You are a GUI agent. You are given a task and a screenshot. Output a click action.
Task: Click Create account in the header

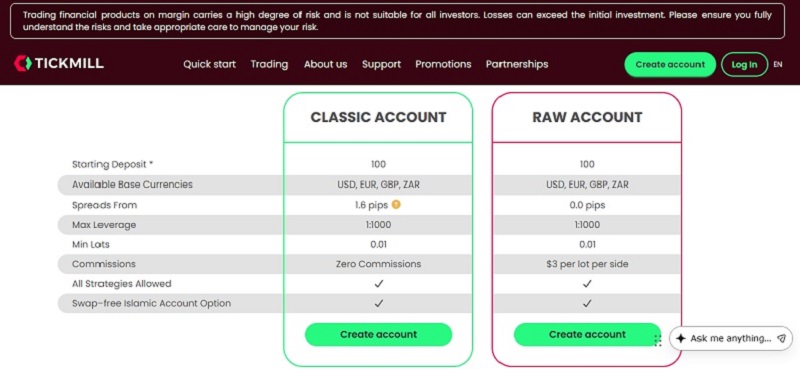coord(670,65)
